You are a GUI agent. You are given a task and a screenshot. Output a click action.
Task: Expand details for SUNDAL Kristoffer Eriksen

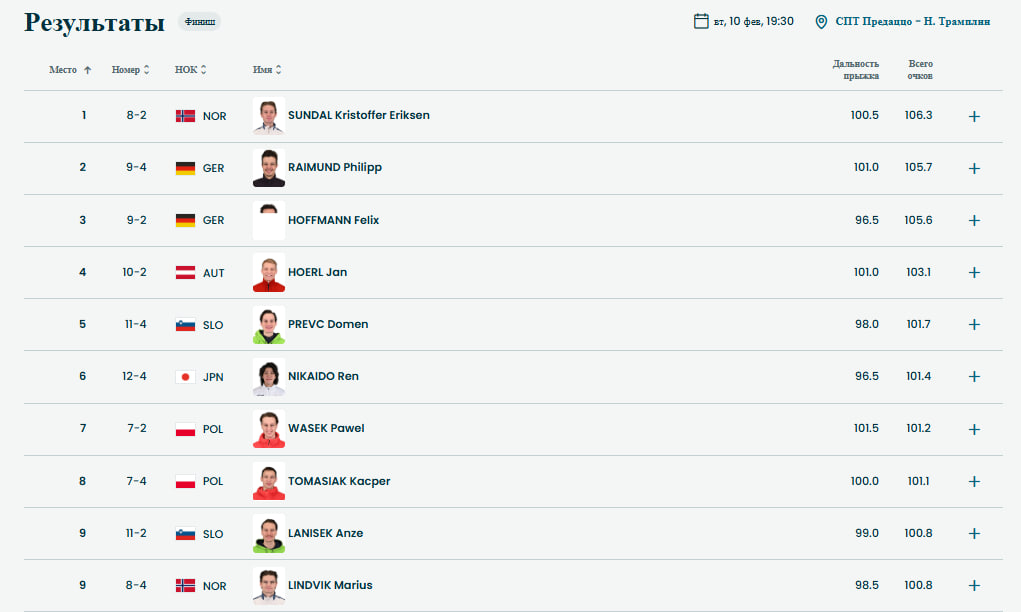974,116
